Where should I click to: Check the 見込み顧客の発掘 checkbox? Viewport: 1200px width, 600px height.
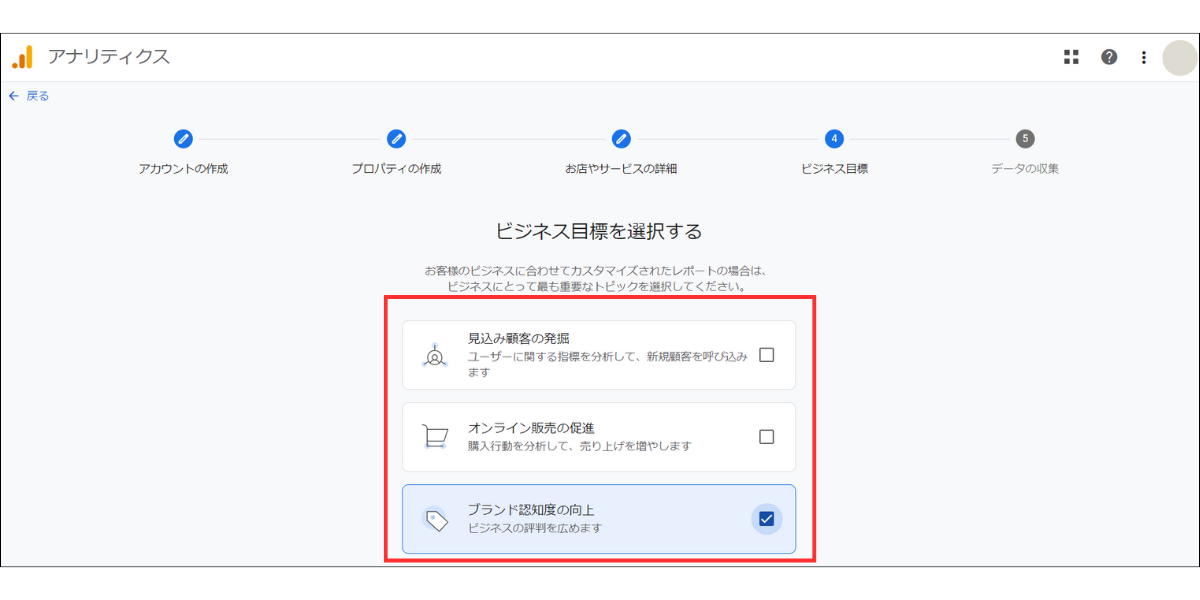[767, 355]
